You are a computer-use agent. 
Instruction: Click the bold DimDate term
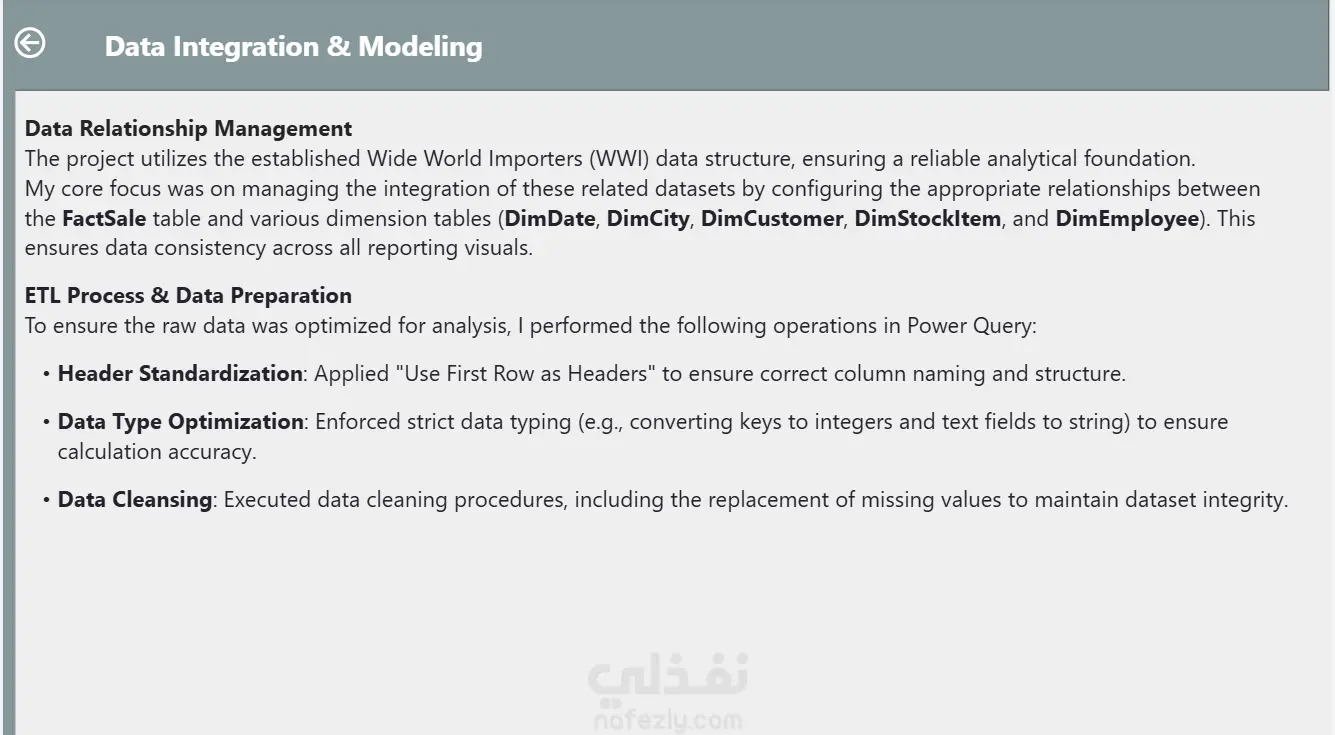click(550, 218)
